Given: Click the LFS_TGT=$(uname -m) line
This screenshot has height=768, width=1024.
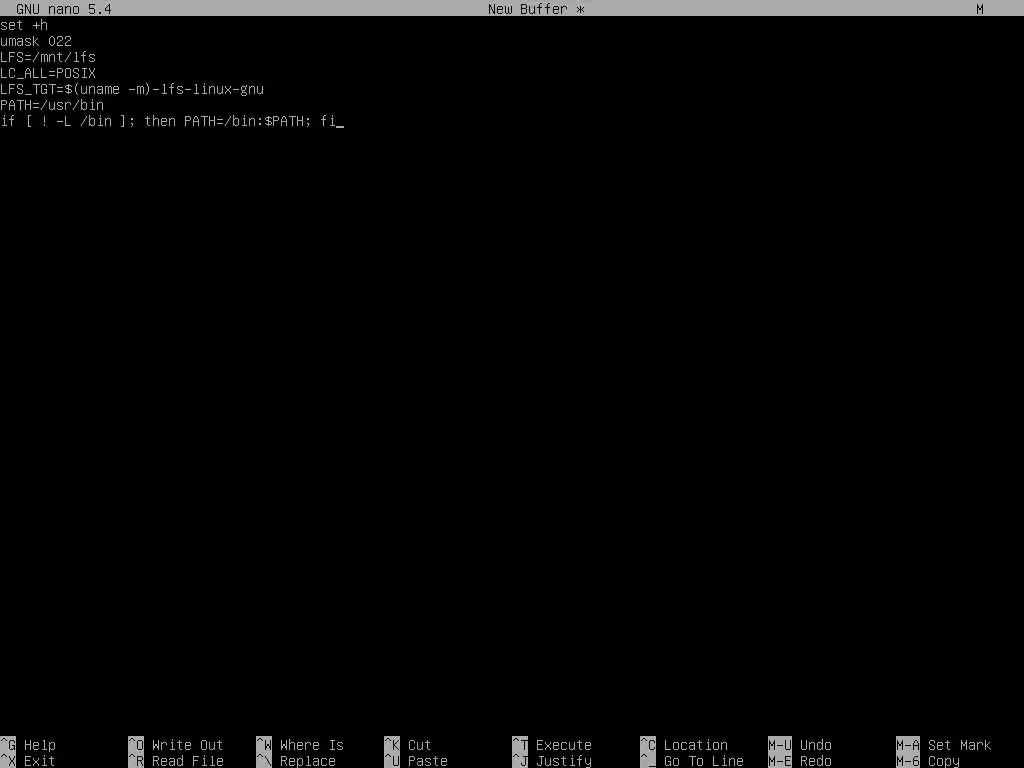Looking at the screenshot, I should pyautogui.click(x=132, y=89).
